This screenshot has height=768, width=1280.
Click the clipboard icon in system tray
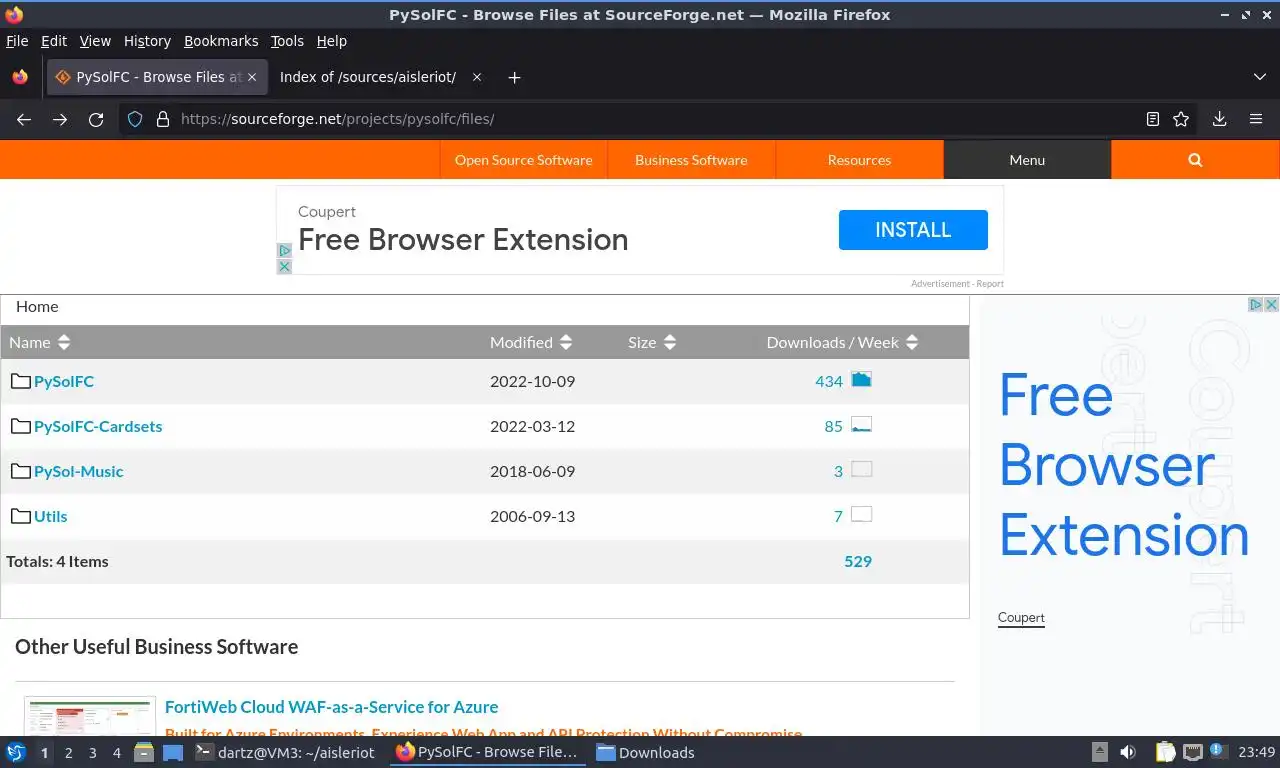(x=1165, y=752)
